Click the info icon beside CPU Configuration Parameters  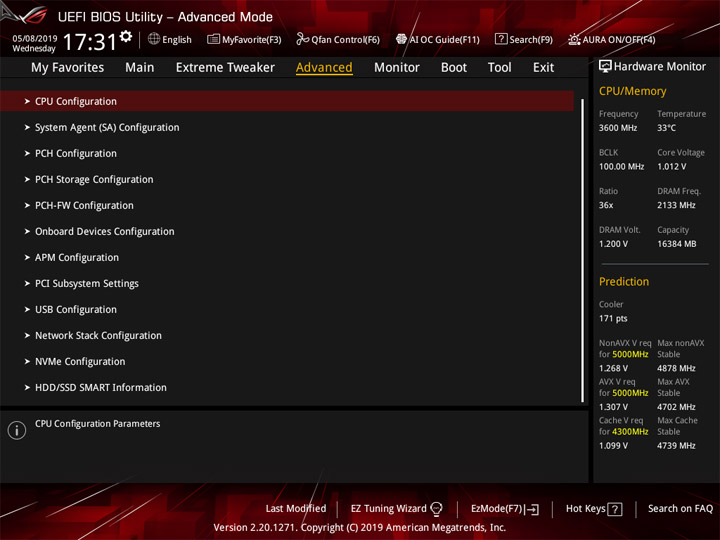(17, 430)
